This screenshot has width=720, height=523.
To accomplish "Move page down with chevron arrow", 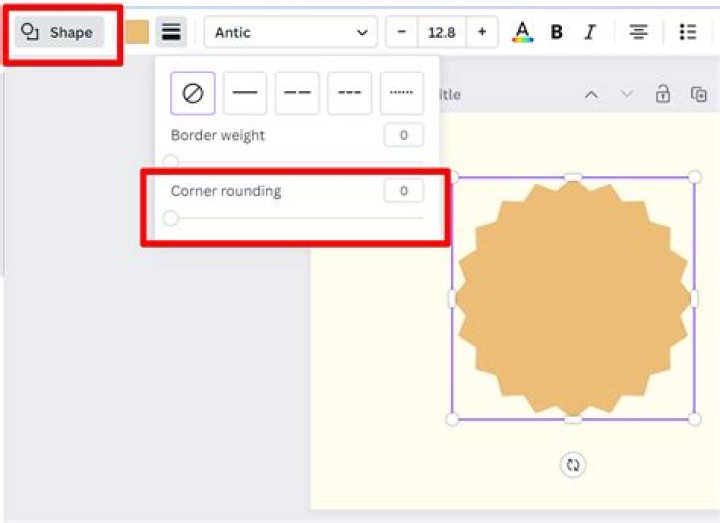I will pos(627,95).
